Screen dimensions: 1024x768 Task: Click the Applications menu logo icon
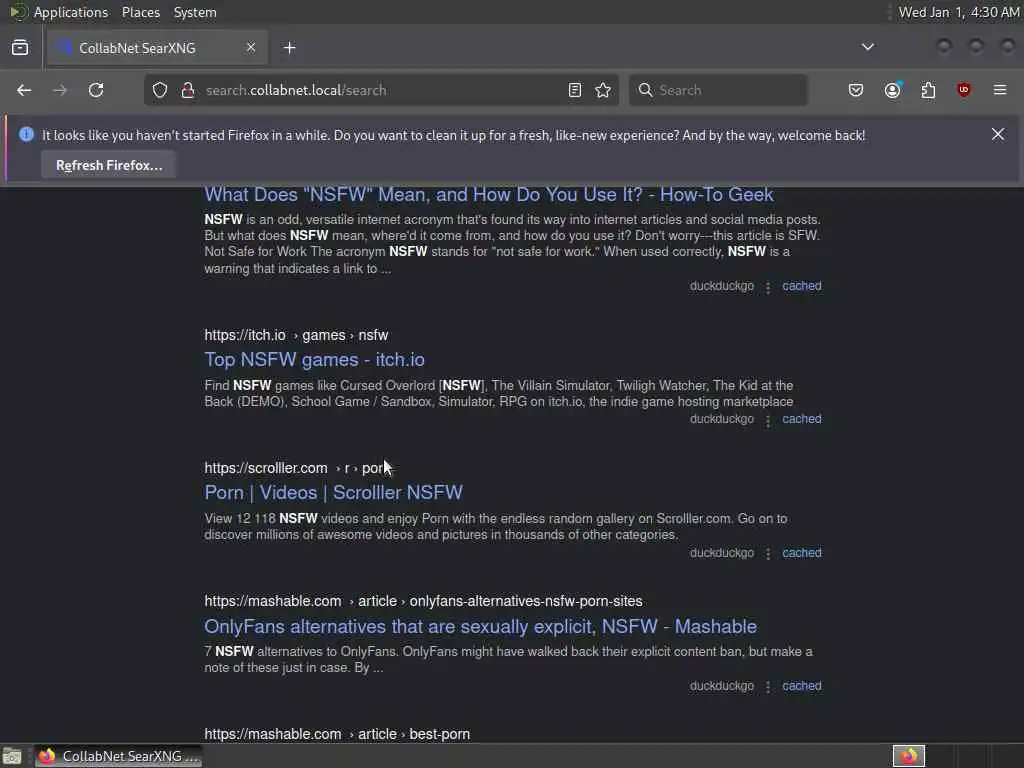pyautogui.click(x=18, y=12)
